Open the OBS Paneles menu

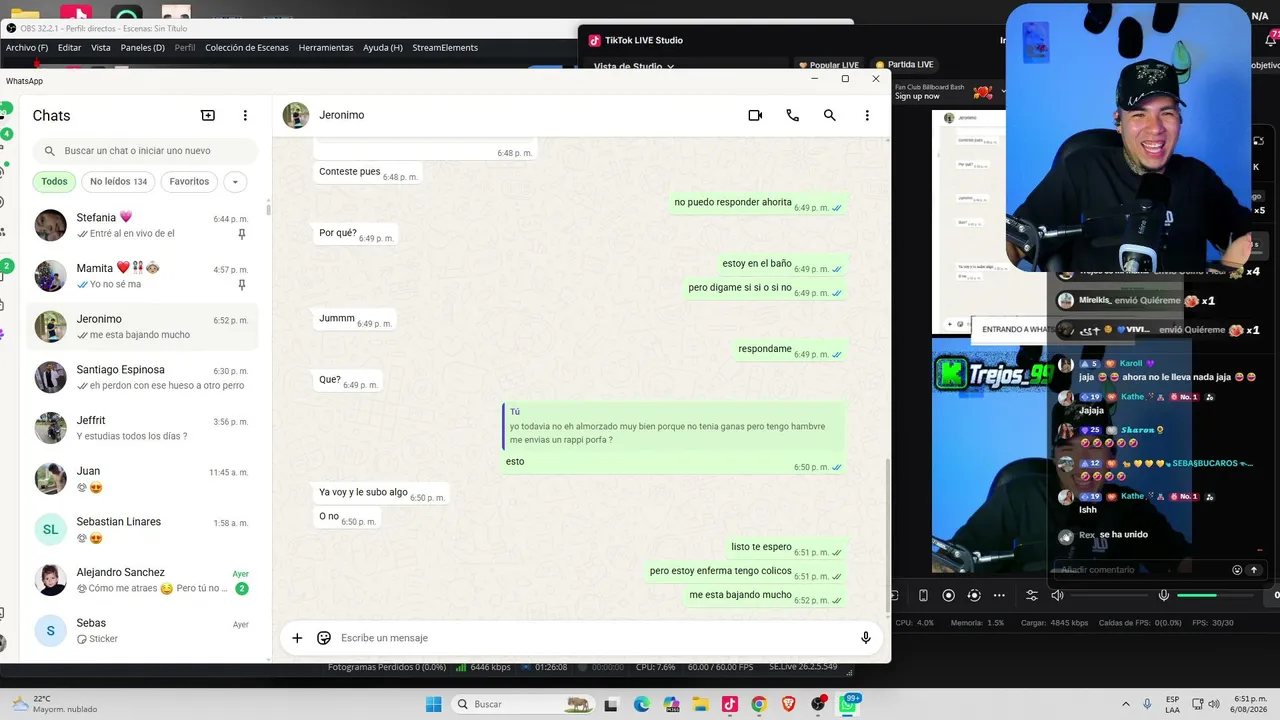point(143,48)
